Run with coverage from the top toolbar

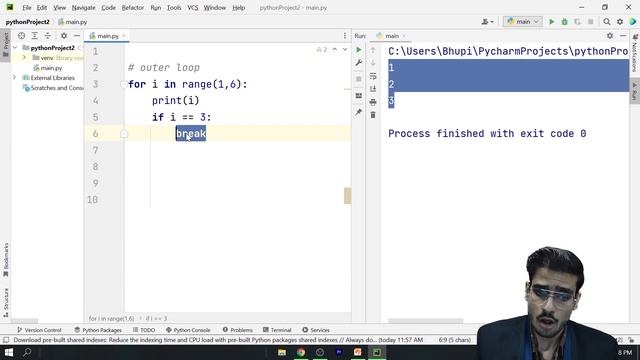point(577,22)
